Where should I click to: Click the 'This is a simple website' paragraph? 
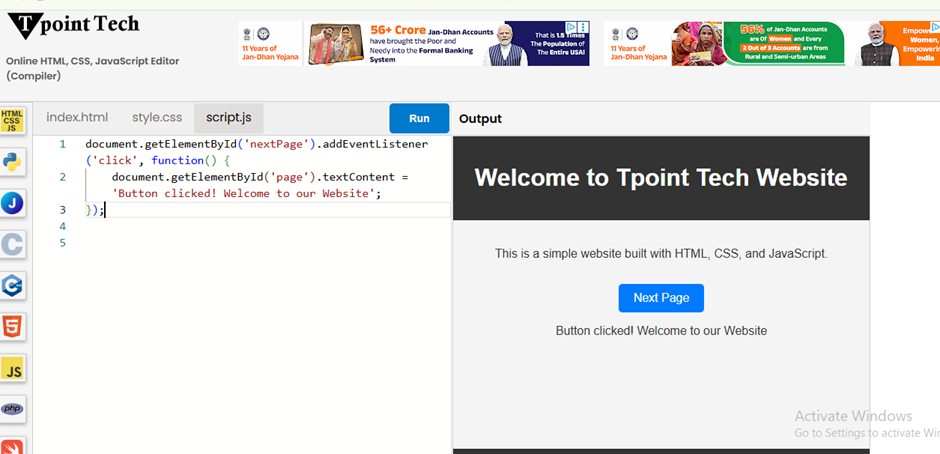click(661, 254)
